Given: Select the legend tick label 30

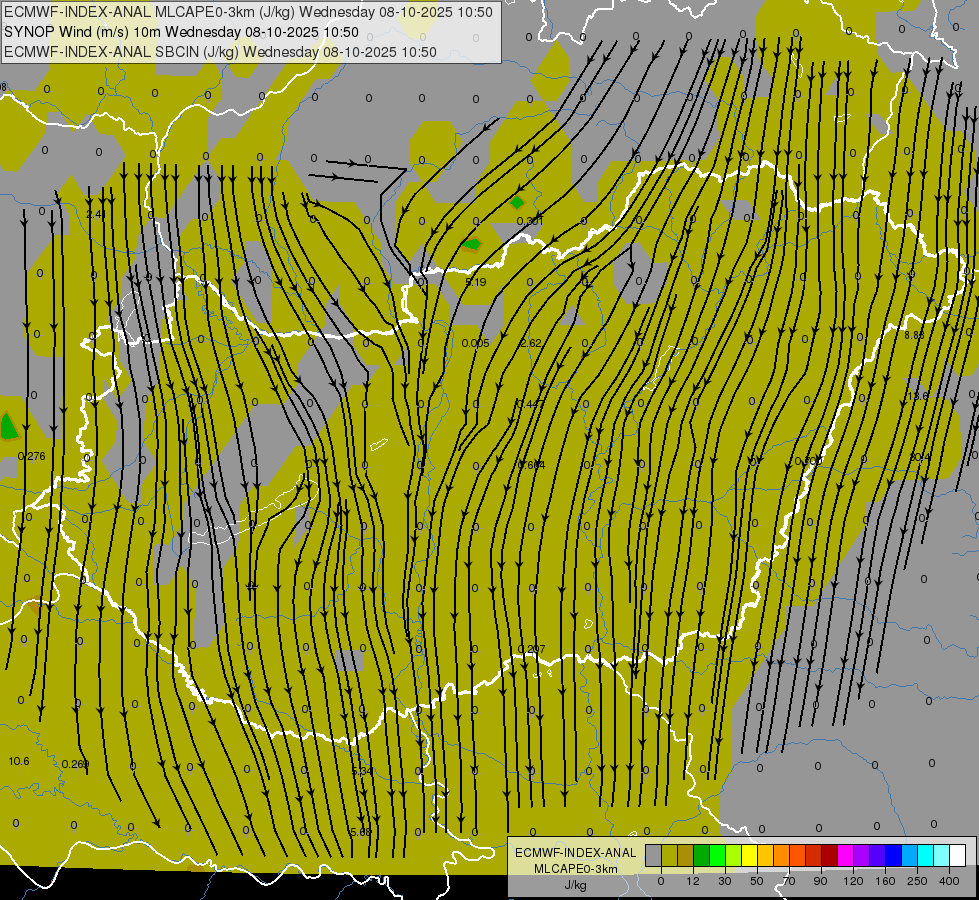Looking at the screenshot, I should coord(724,881).
